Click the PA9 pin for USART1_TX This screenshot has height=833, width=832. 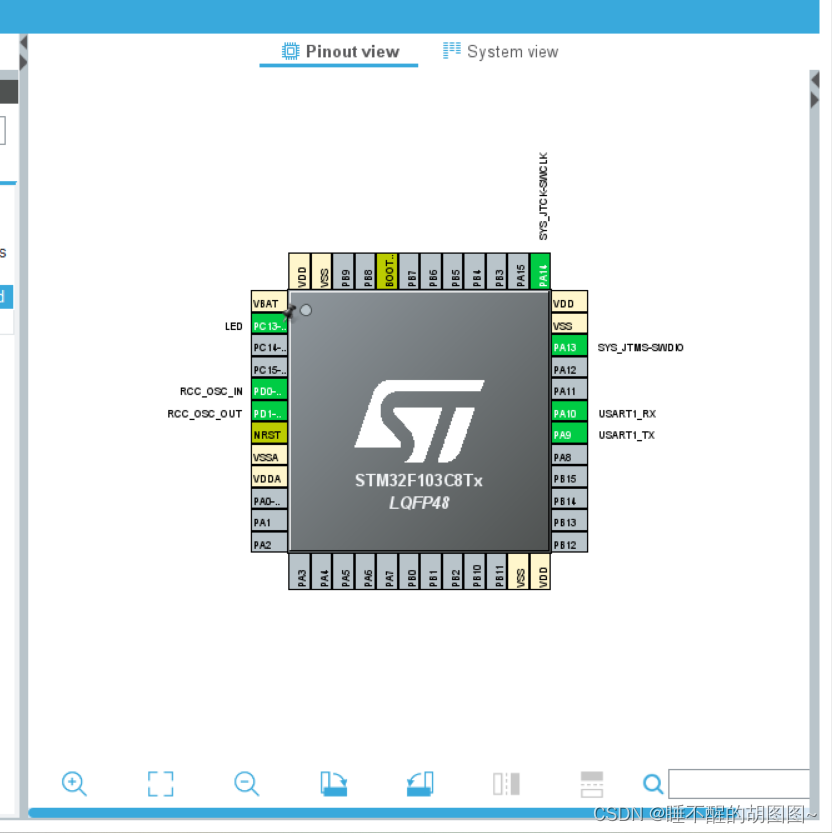569,435
